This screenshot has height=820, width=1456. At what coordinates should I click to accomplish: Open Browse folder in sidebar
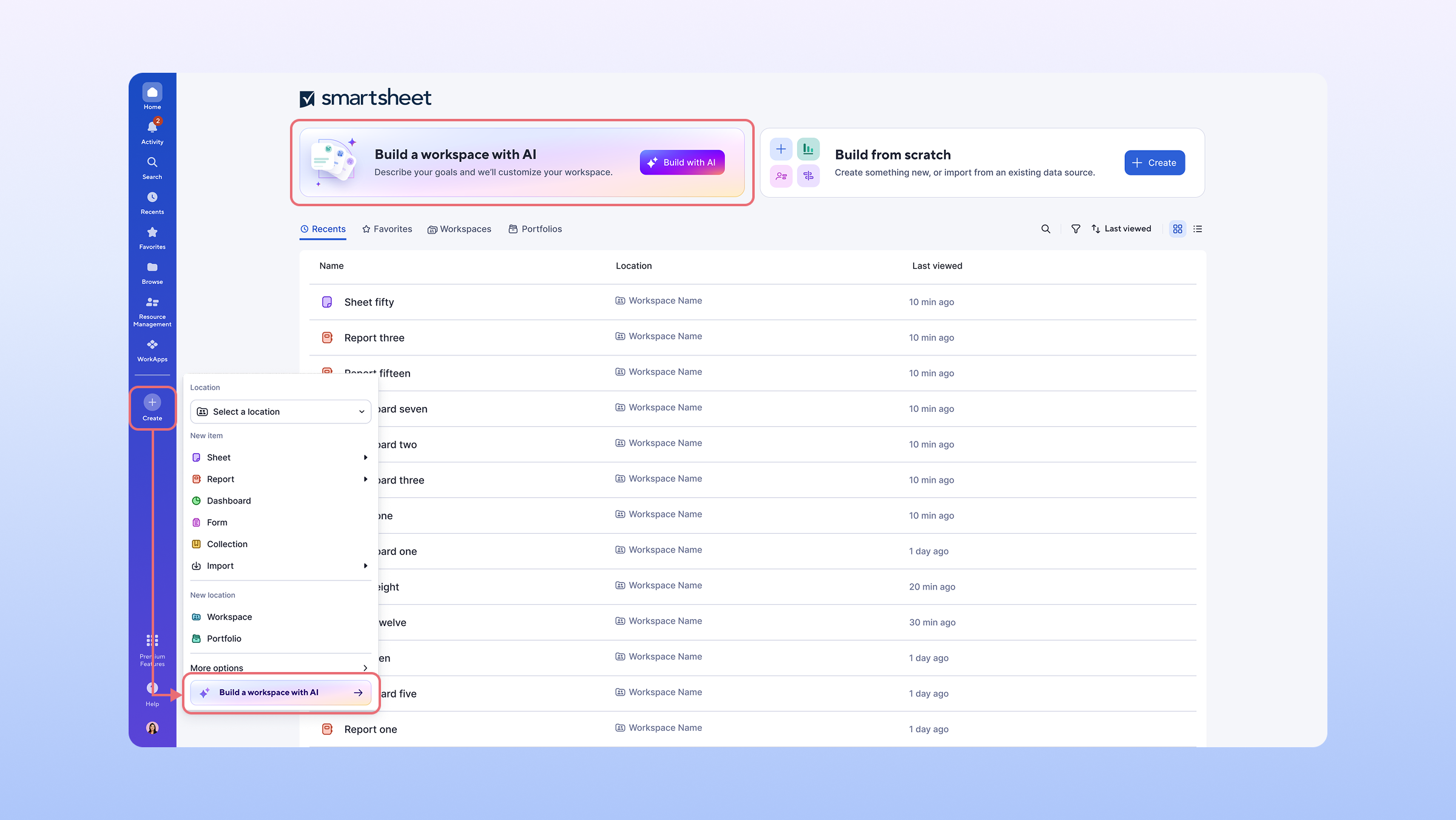coord(152,273)
